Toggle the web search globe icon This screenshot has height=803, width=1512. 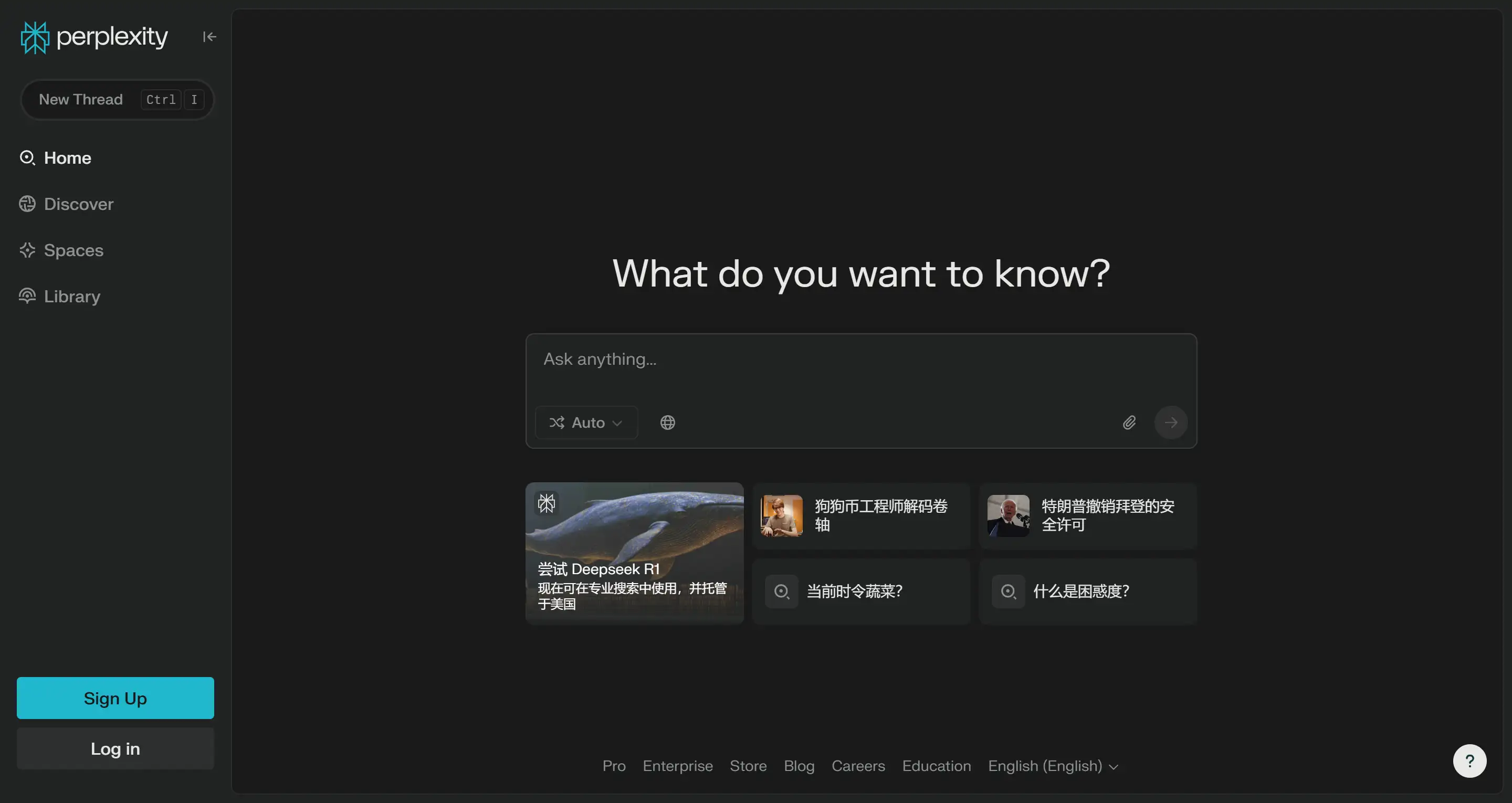click(x=667, y=422)
